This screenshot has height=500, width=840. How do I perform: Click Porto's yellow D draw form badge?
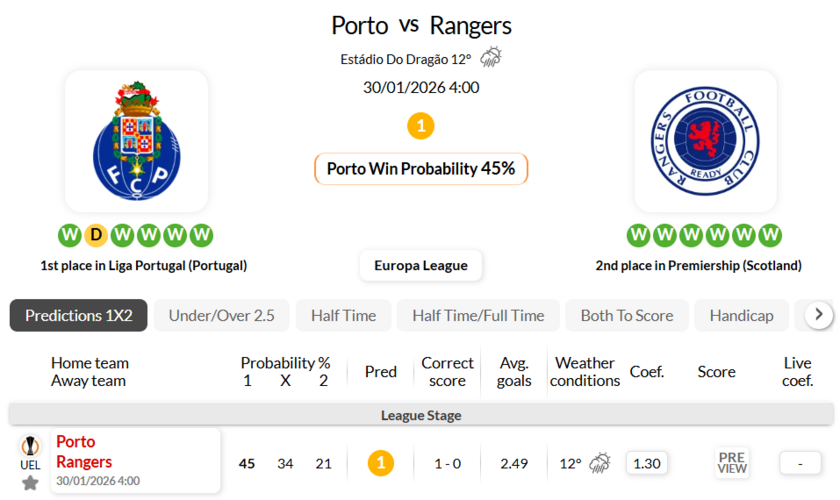pos(96,235)
